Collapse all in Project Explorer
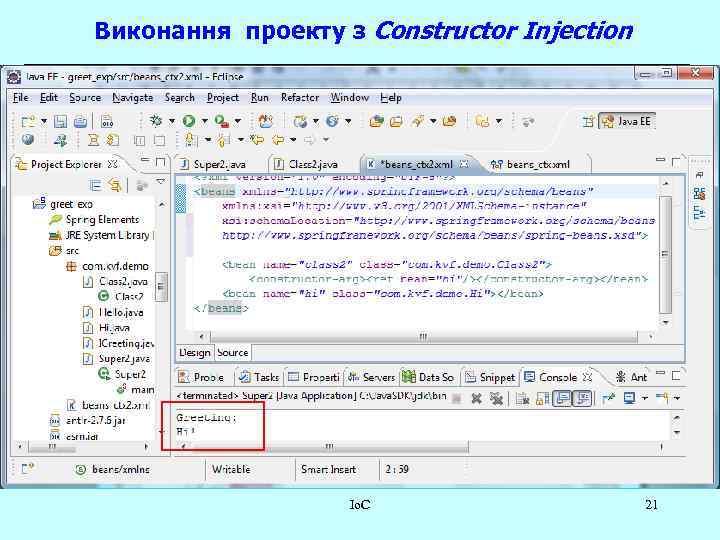 tap(96, 185)
